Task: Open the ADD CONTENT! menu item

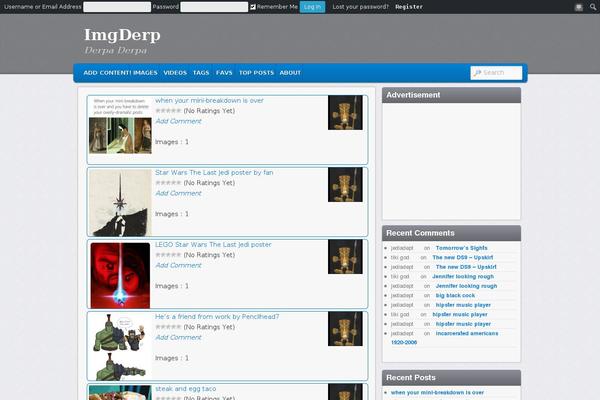Action: [107, 73]
